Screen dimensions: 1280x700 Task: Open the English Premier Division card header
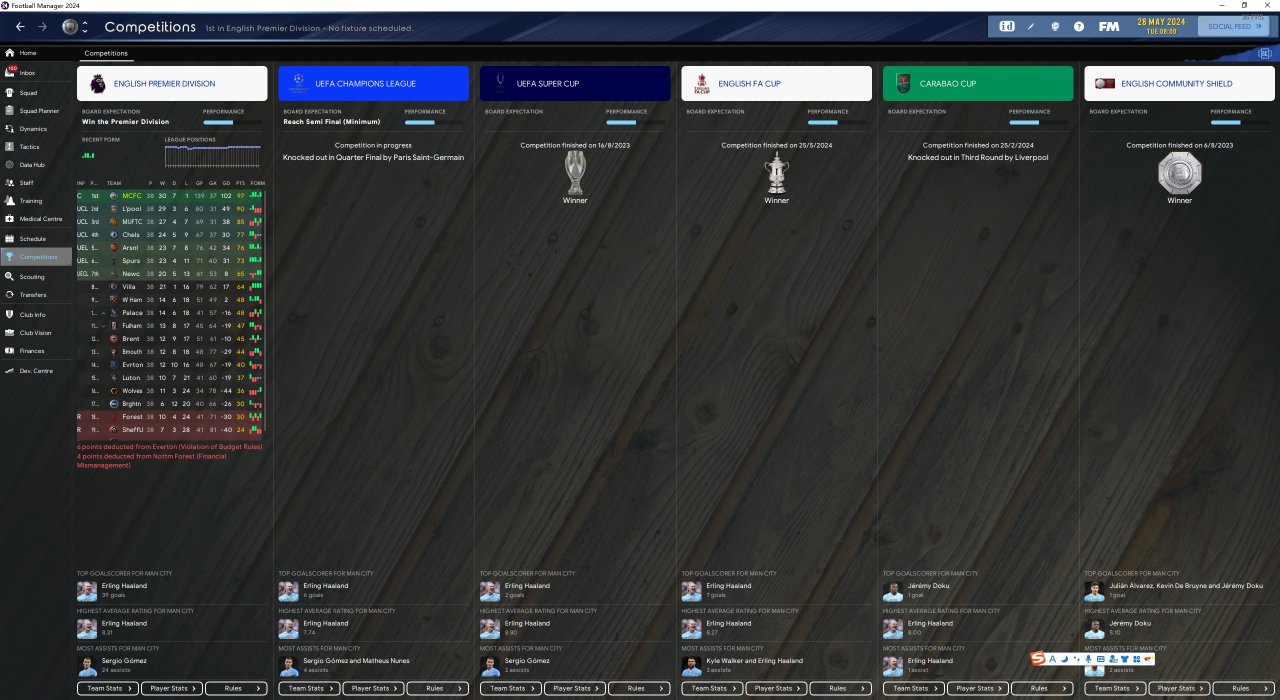point(172,84)
